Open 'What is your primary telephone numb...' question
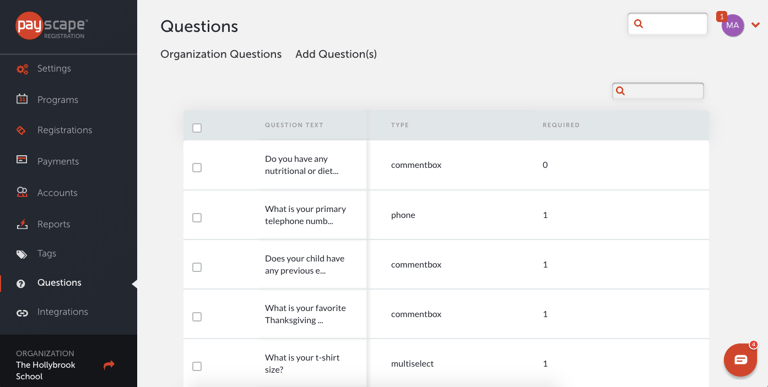The image size is (768, 387). (305, 215)
